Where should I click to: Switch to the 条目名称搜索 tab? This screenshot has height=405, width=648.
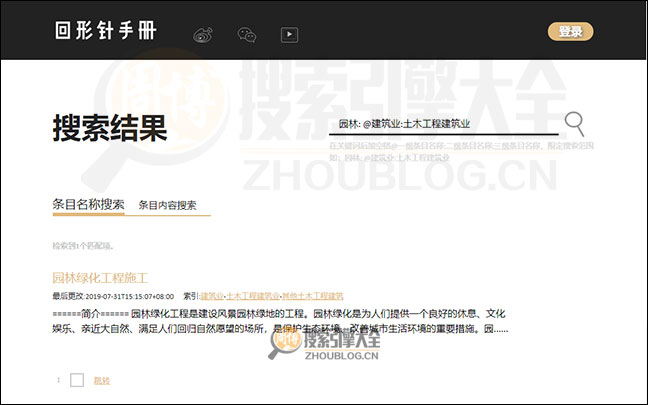[x=88, y=204]
